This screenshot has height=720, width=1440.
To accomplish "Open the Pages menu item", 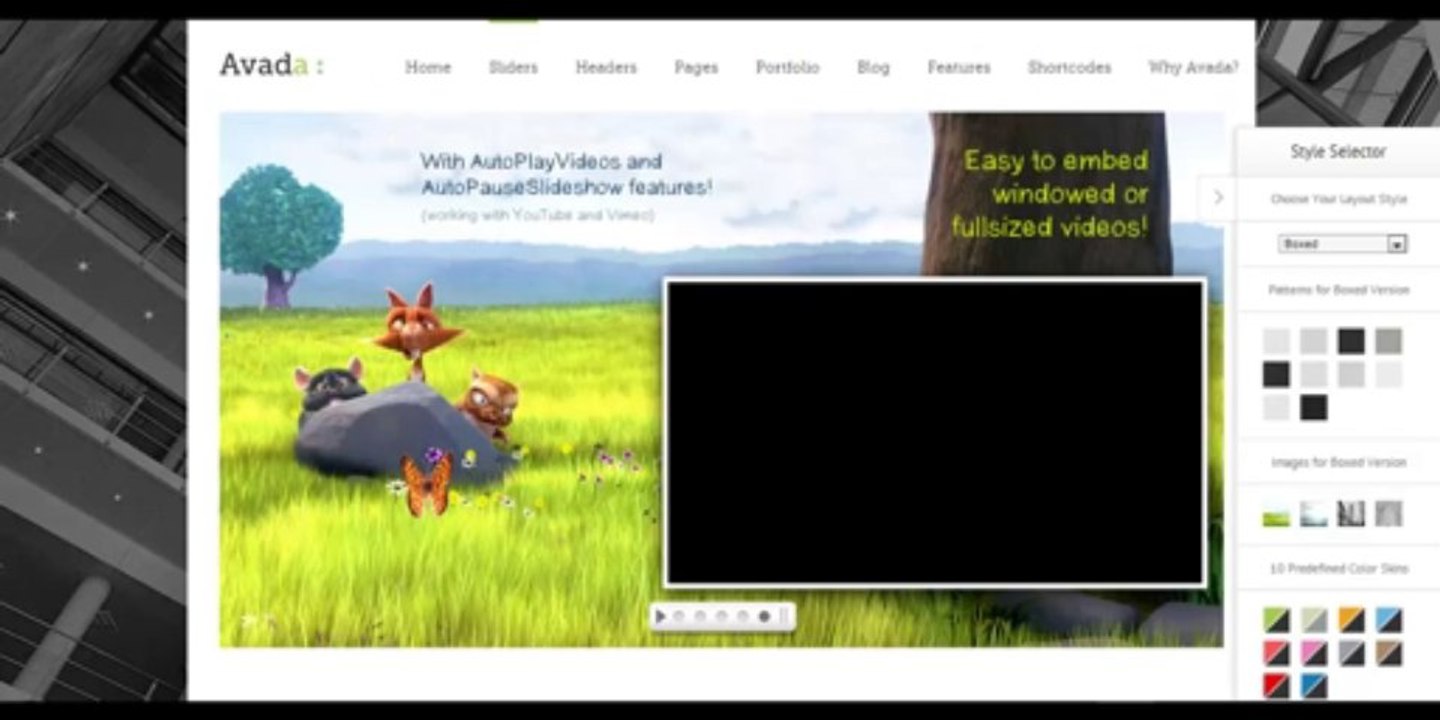I will (696, 68).
